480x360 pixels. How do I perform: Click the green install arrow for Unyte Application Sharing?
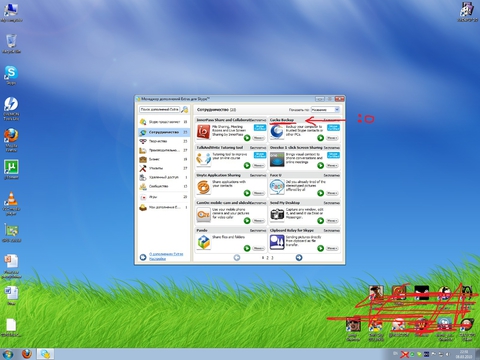pyautogui.click(x=247, y=193)
